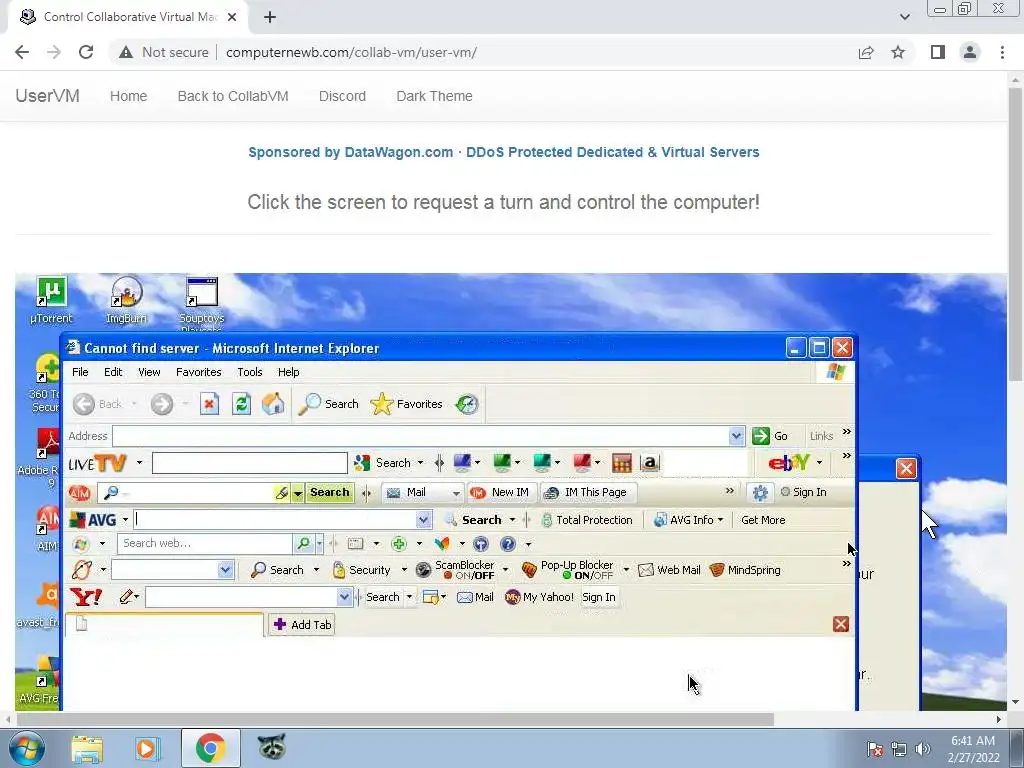Click the AIM logo on AIM toolbar
This screenshot has width=1024, height=768.
[x=80, y=492]
